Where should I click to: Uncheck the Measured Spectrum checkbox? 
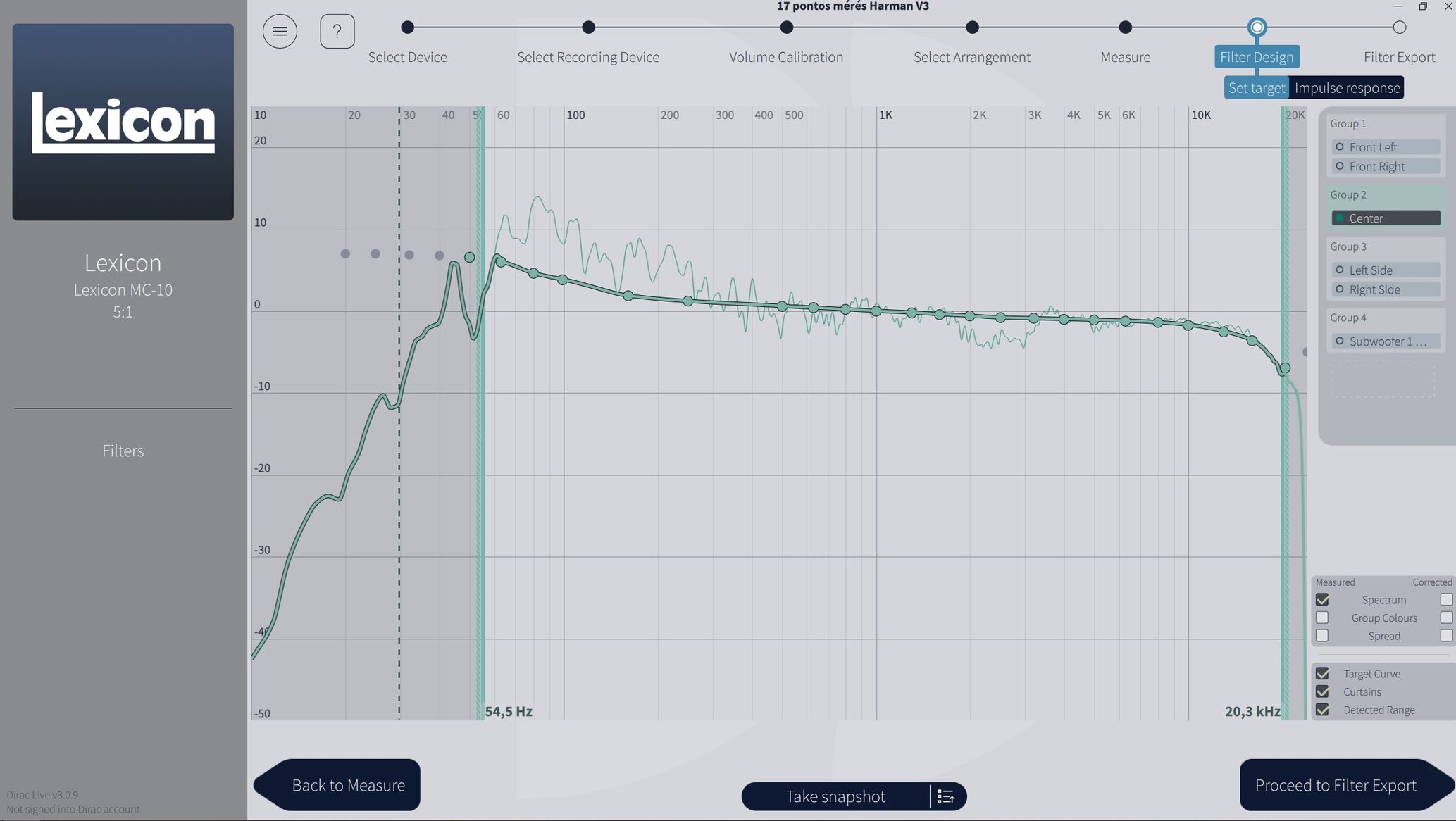tap(1322, 600)
